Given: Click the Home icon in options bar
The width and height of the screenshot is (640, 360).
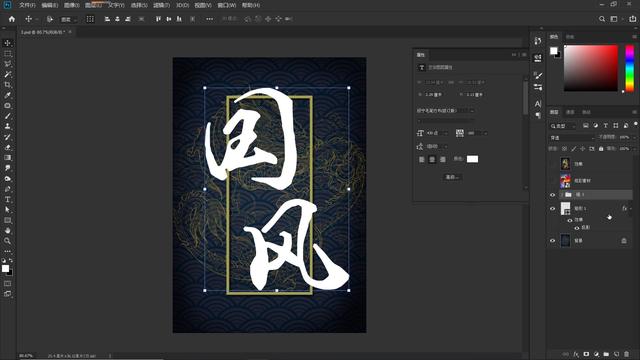Looking at the screenshot, I should tap(12, 19).
